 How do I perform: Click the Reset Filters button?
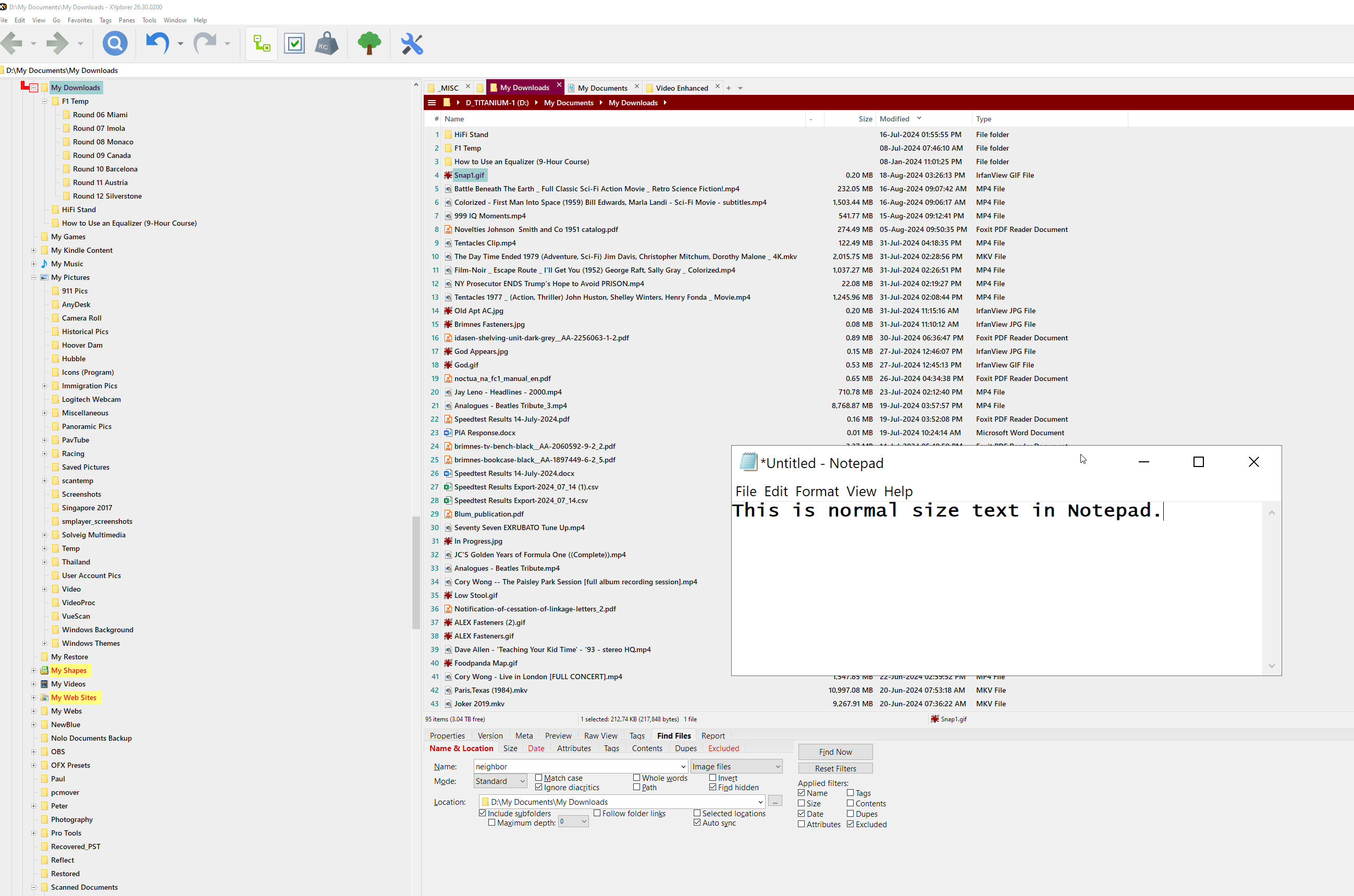[835, 769]
